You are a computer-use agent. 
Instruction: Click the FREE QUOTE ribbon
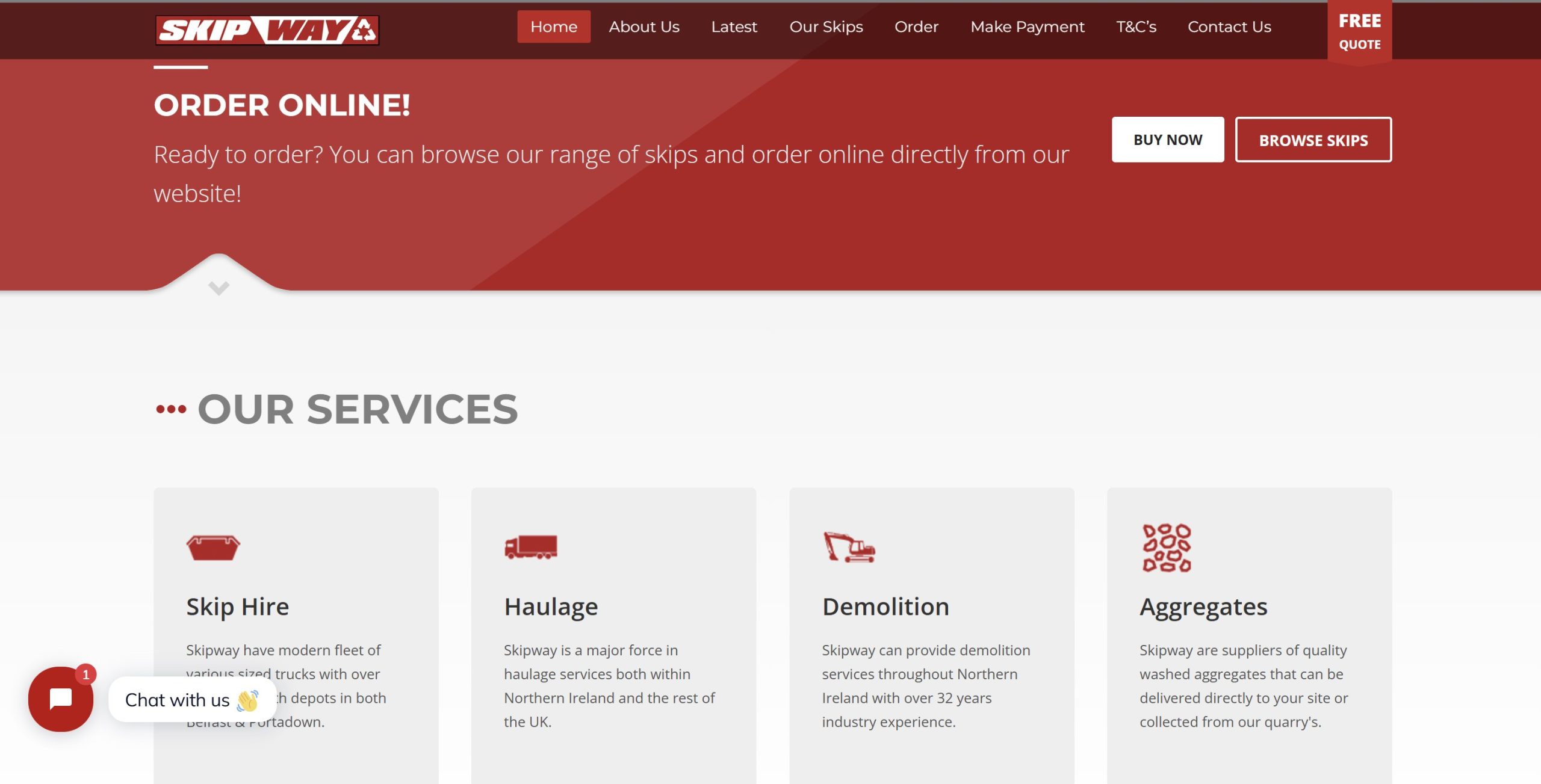point(1359,32)
